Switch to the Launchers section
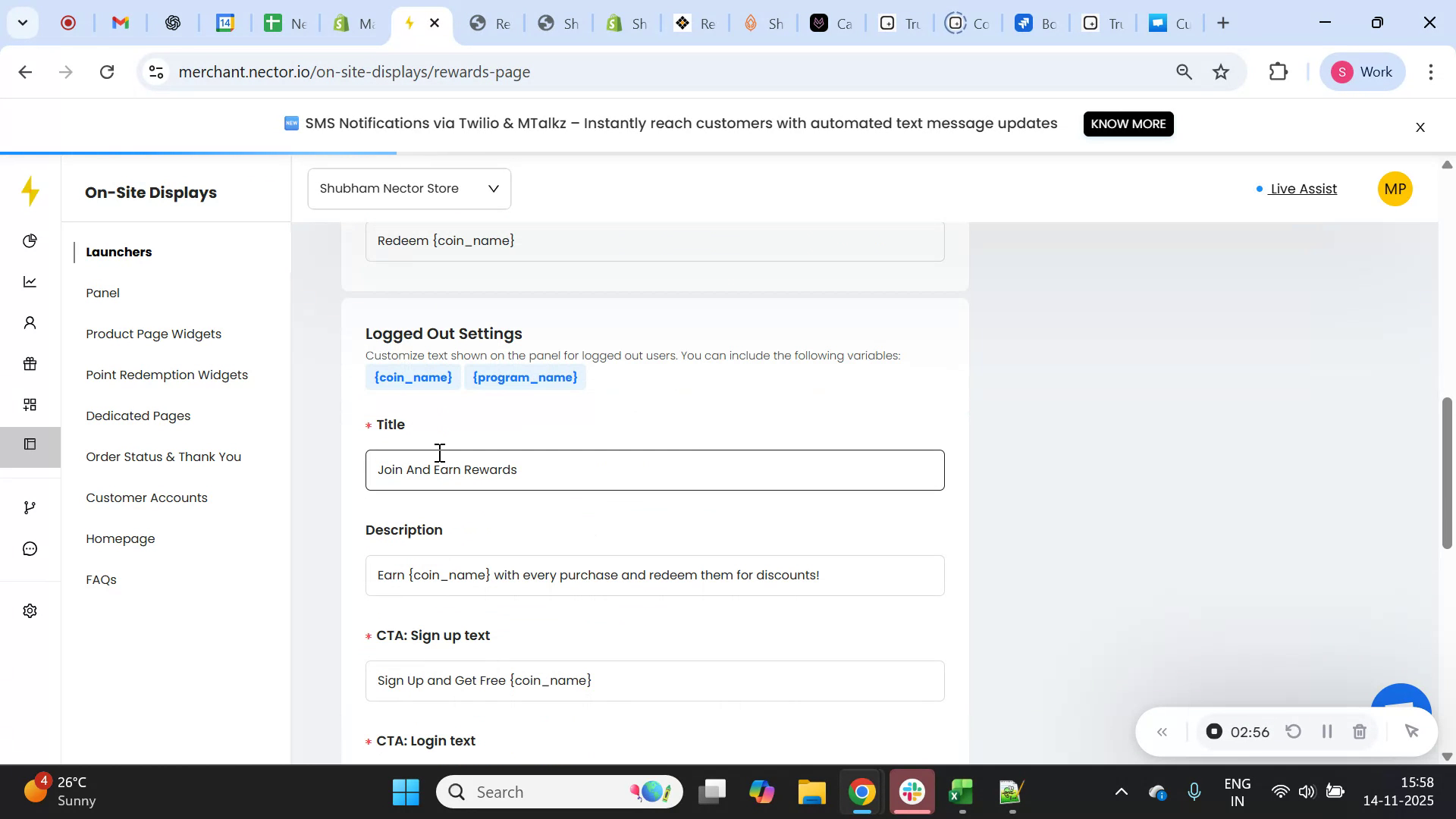 [x=119, y=252]
